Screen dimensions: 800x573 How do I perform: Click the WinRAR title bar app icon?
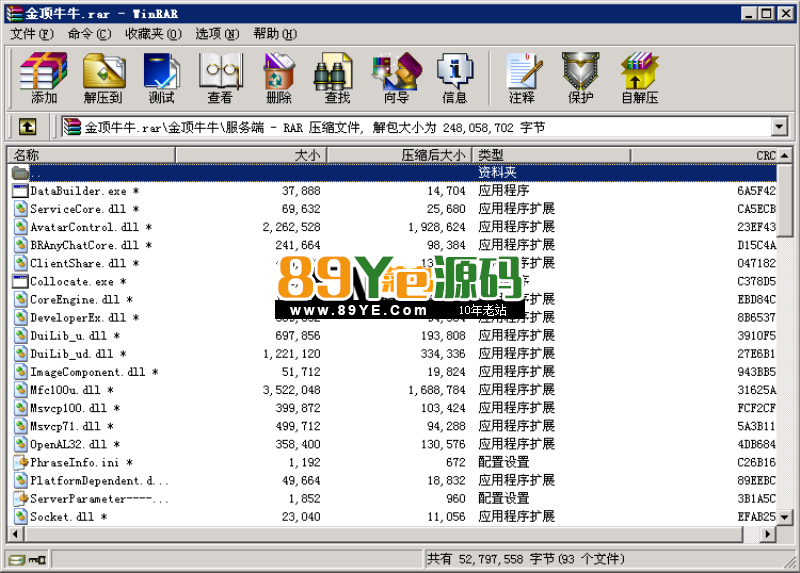14,13
